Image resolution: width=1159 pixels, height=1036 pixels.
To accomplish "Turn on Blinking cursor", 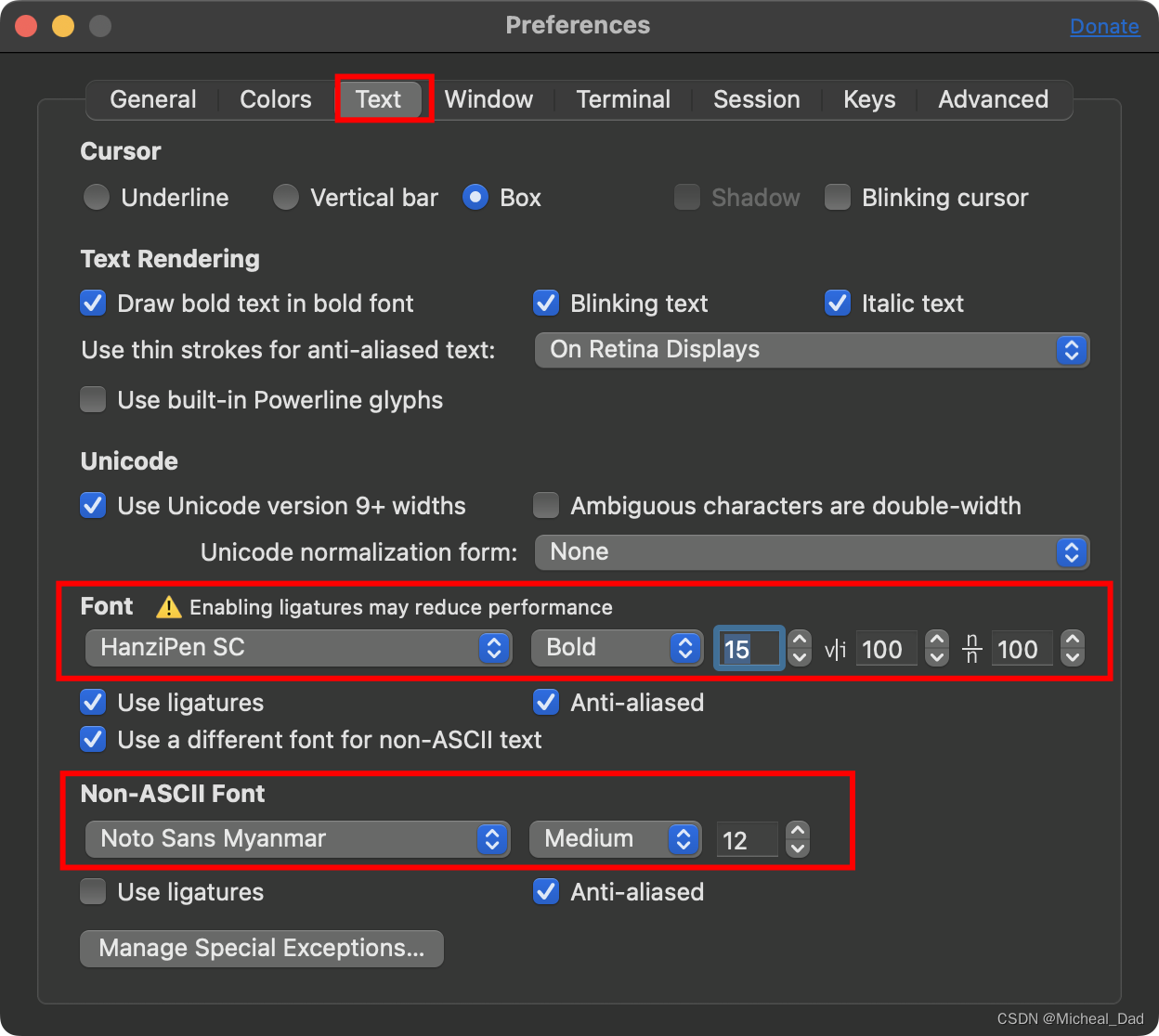I will tap(838, 197).
